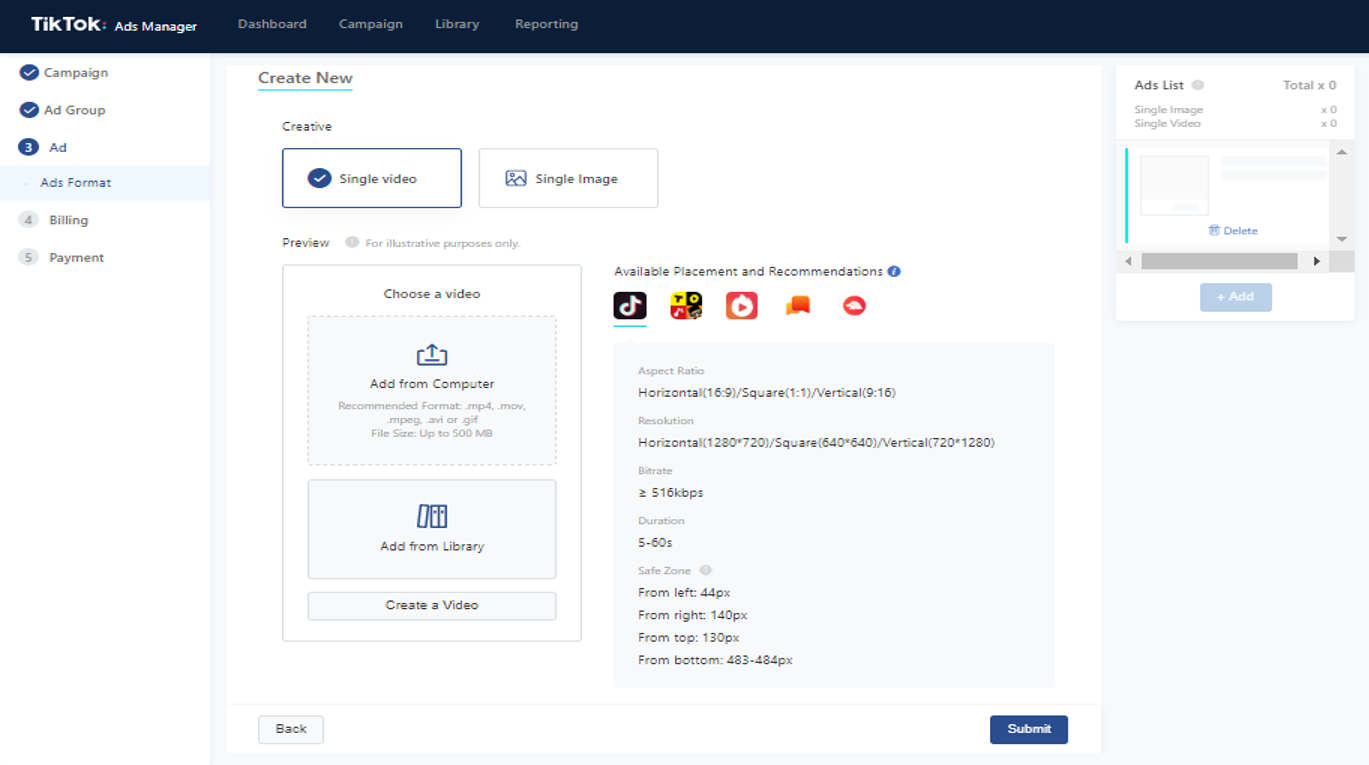Viewport: 1369px width, 765px height.
Task: Click Ads List horizontal scroll left arrow
Action: [x=1128, y=261]
